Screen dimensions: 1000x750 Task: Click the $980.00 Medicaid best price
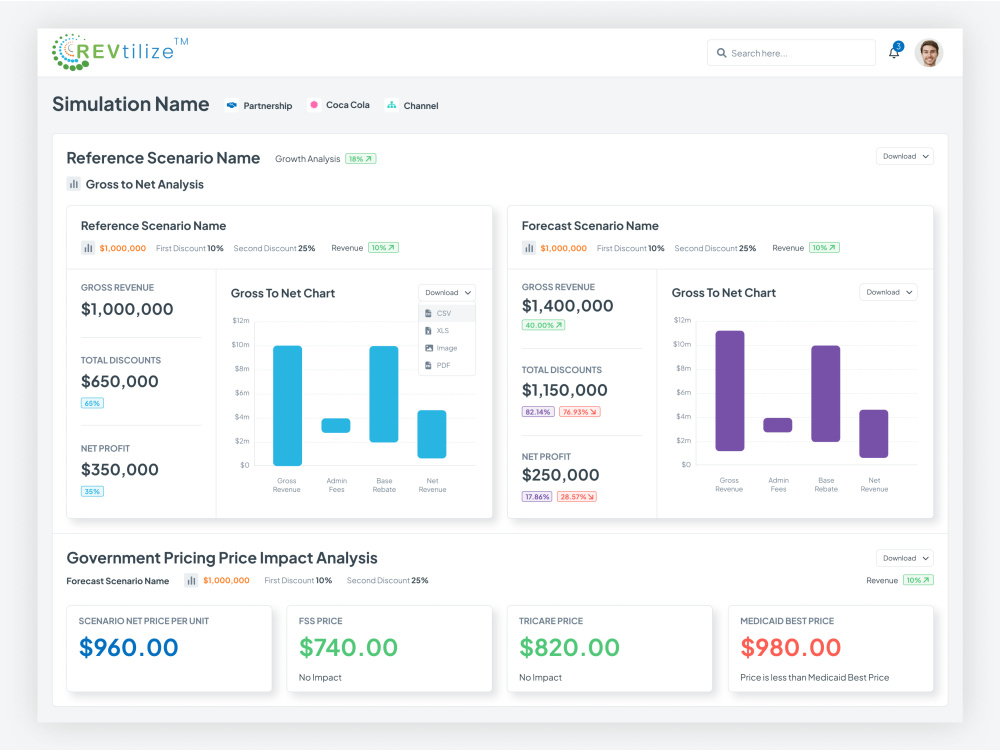(790, 647)
